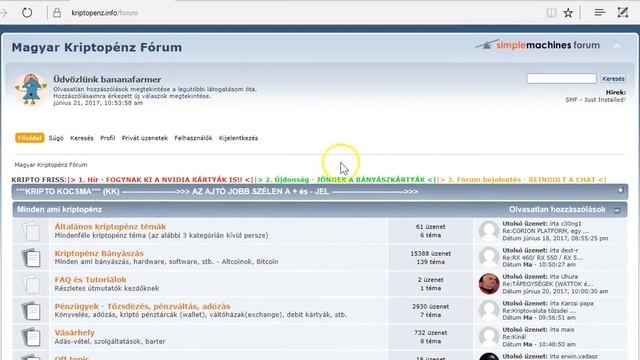Open Kriptopénz Bányászás board
The image size is (640, 360).
click(99, 253)
